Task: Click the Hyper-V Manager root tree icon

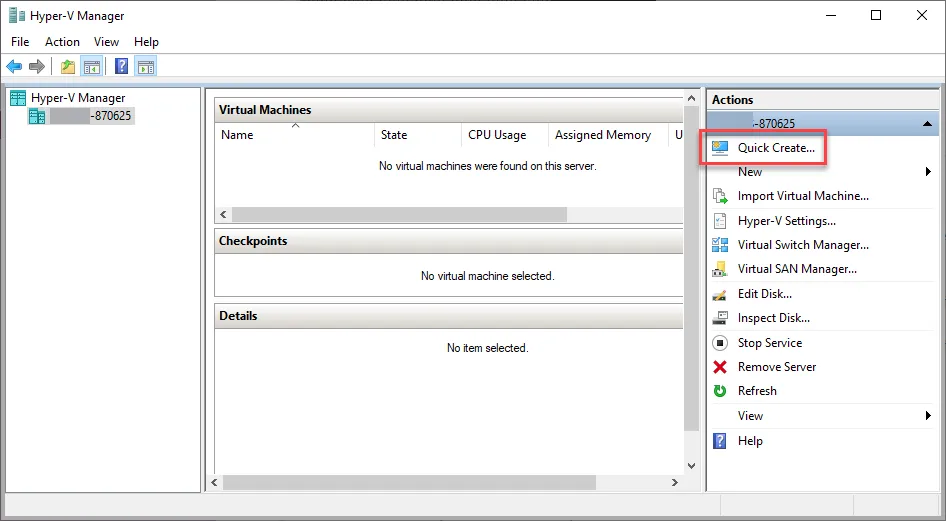Action: click(x=19, y=98)
